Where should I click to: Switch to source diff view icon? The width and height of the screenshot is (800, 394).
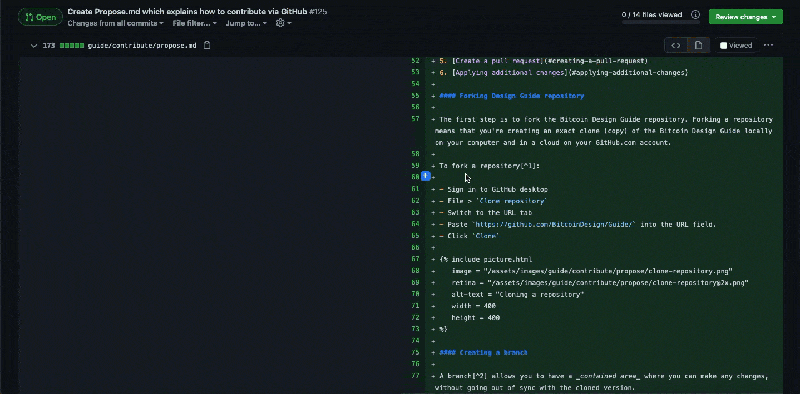click(676, 45)
